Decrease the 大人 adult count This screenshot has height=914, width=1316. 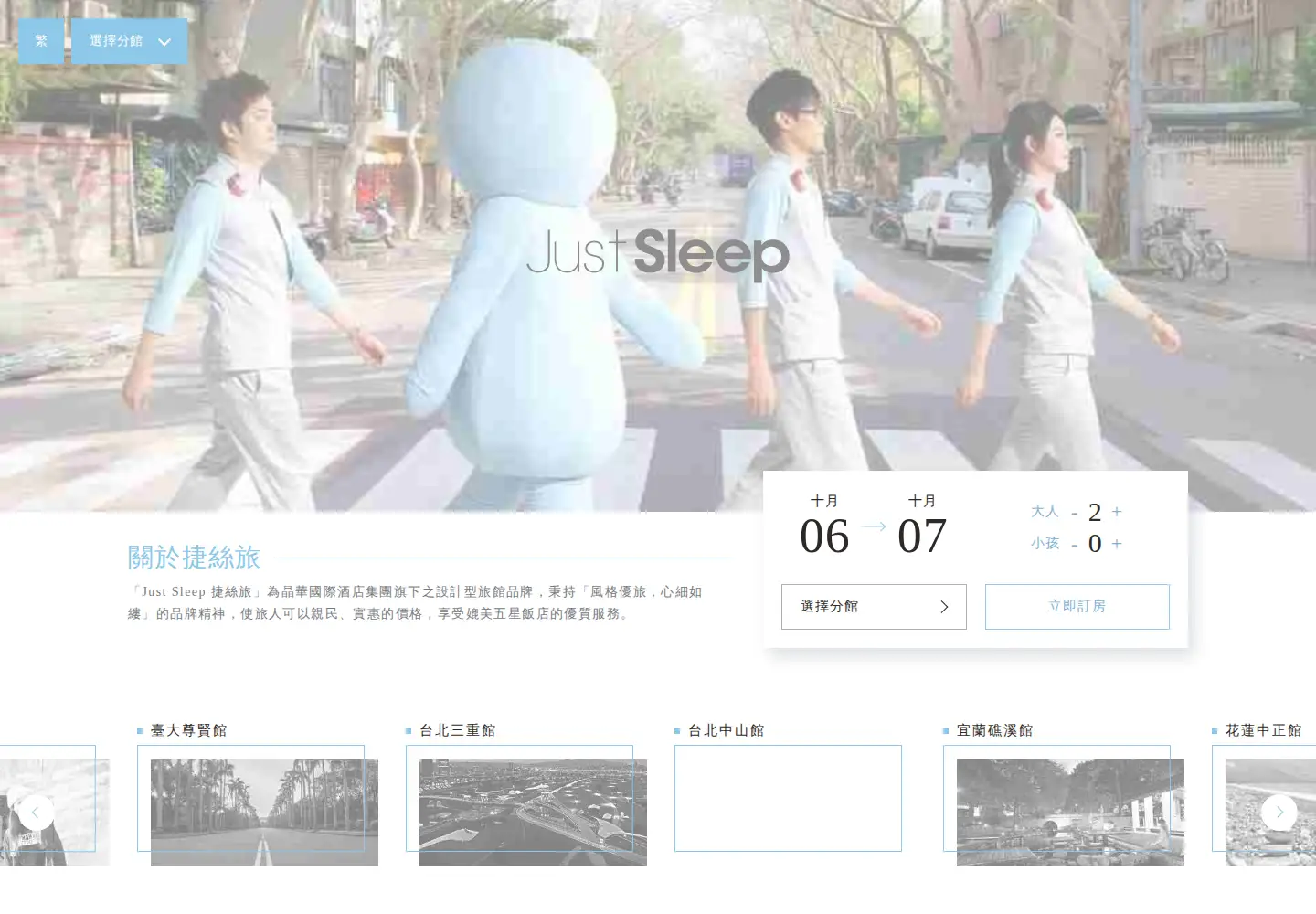pos(1074,514)
